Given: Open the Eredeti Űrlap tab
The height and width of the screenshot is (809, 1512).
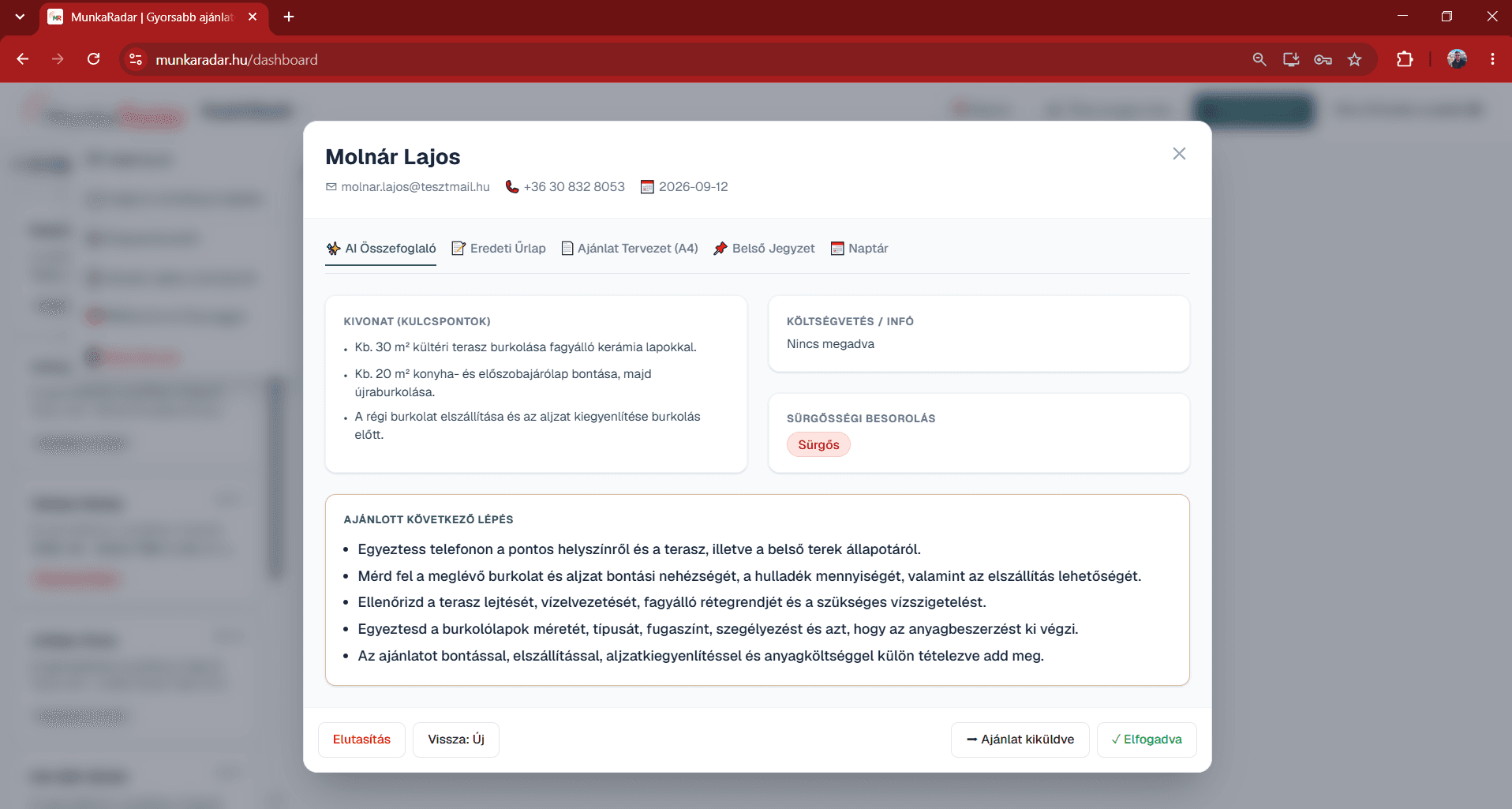Looking at the screenshot, I should tap(499, 249).
